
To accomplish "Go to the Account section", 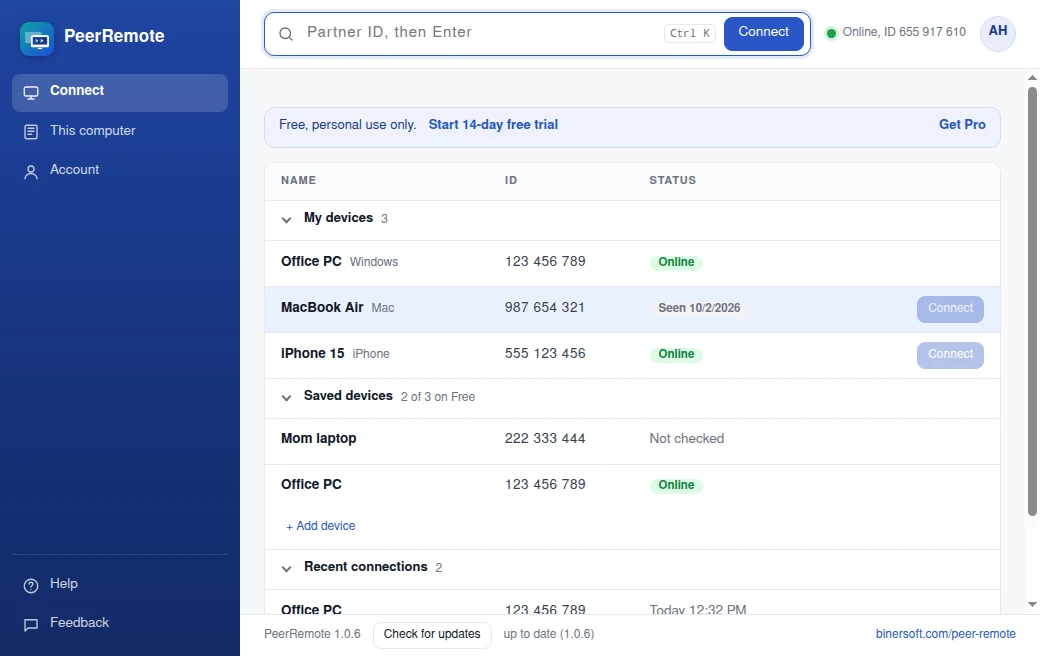I will [x=120, y=170].
